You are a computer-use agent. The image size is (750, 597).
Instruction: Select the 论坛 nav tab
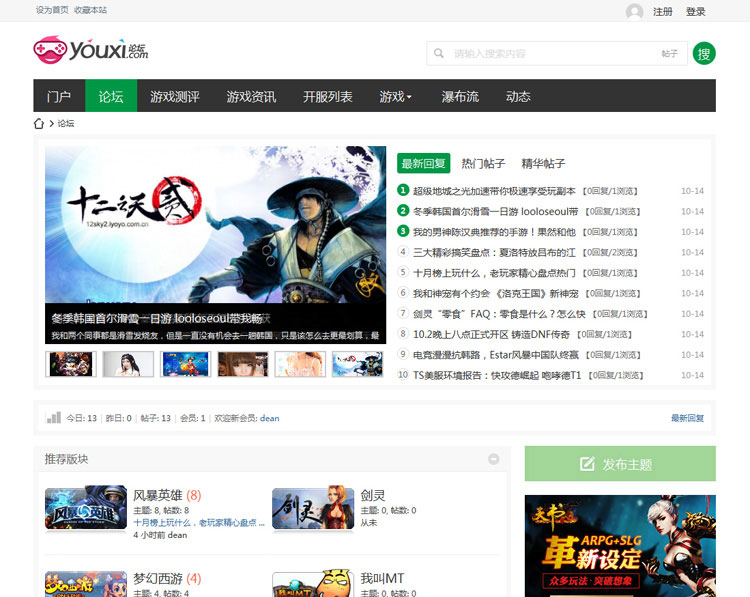(x=111, y=96)
